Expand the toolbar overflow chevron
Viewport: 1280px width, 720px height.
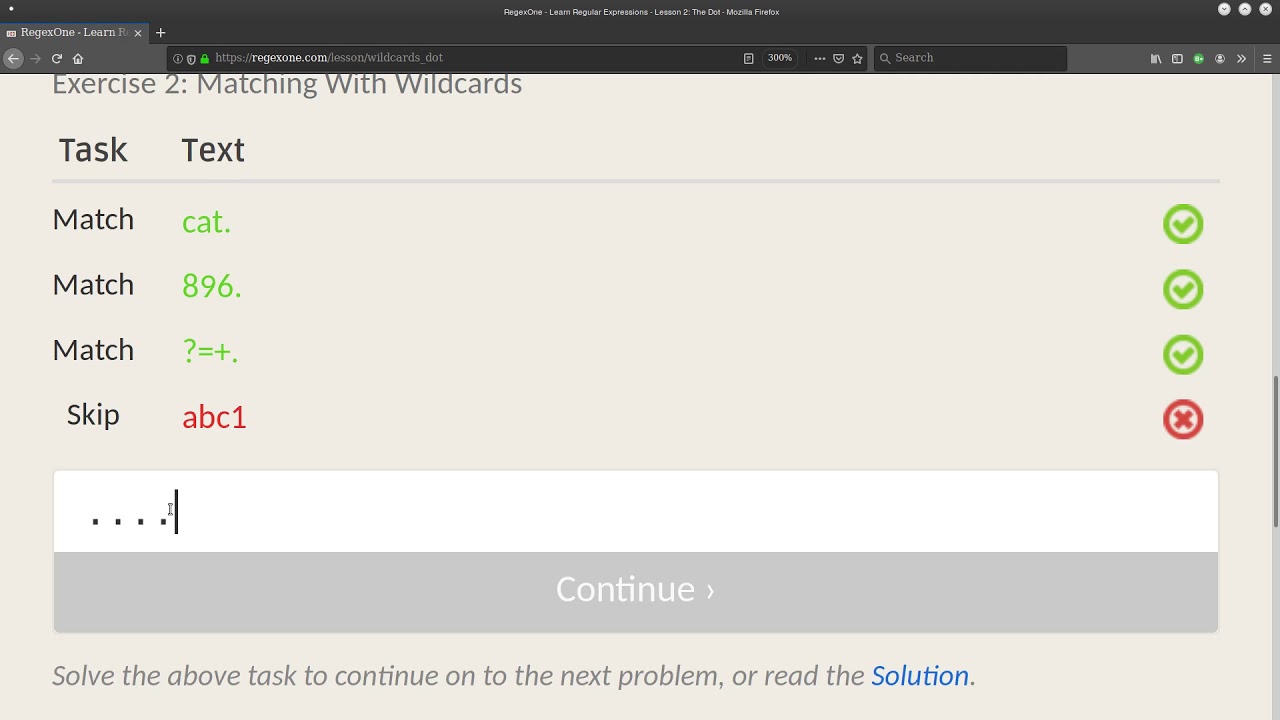pos(1241,59)
